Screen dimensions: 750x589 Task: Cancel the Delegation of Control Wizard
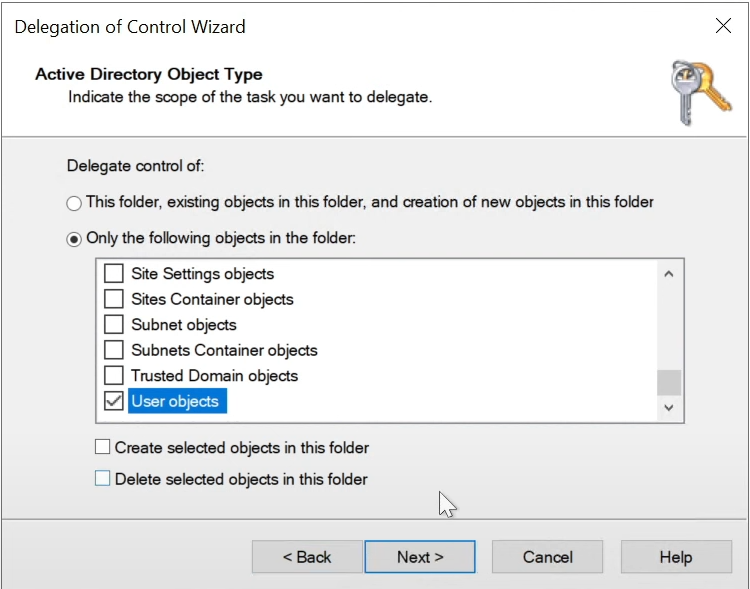547,557
